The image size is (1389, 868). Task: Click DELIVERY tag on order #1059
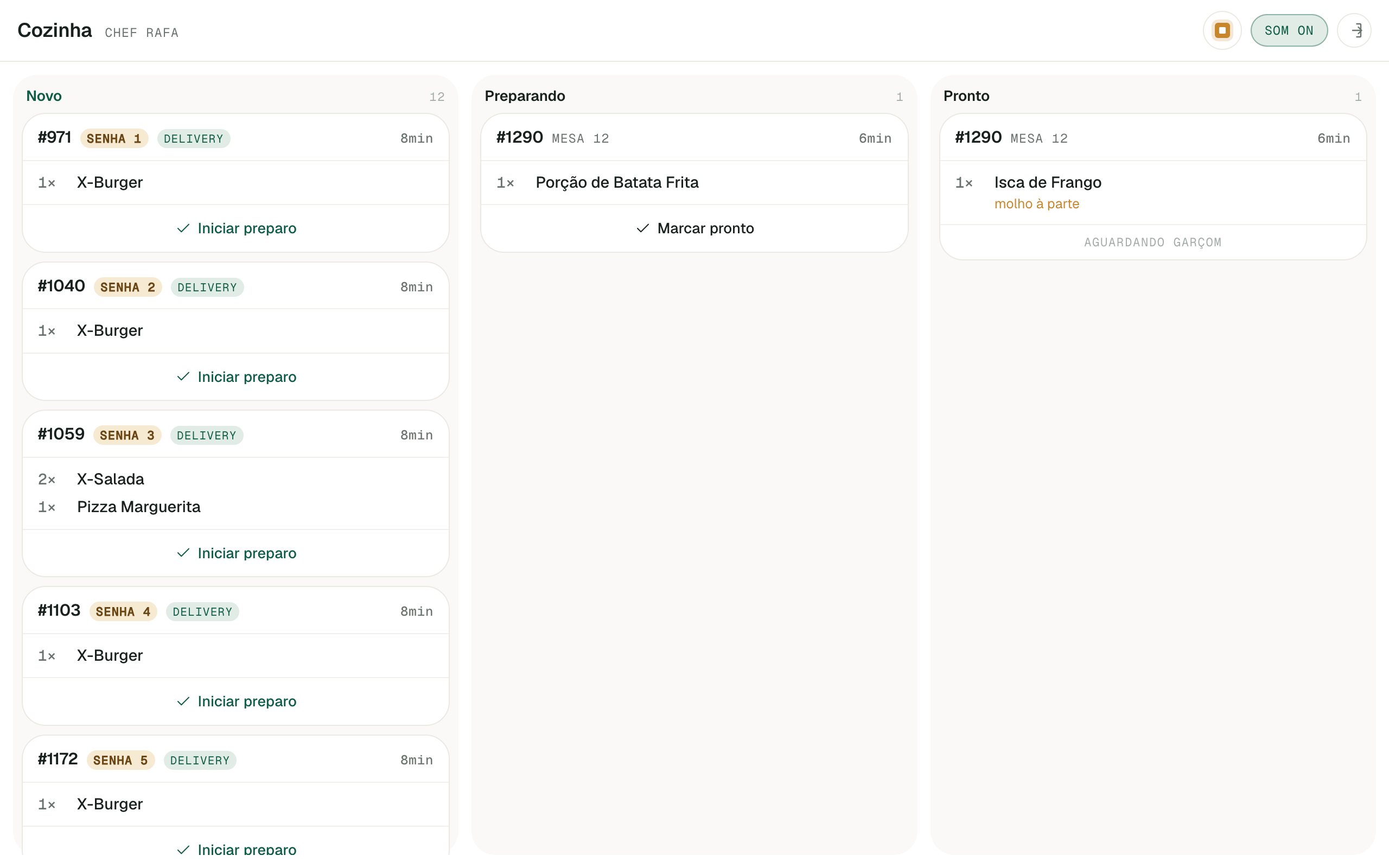pos(207,435)
